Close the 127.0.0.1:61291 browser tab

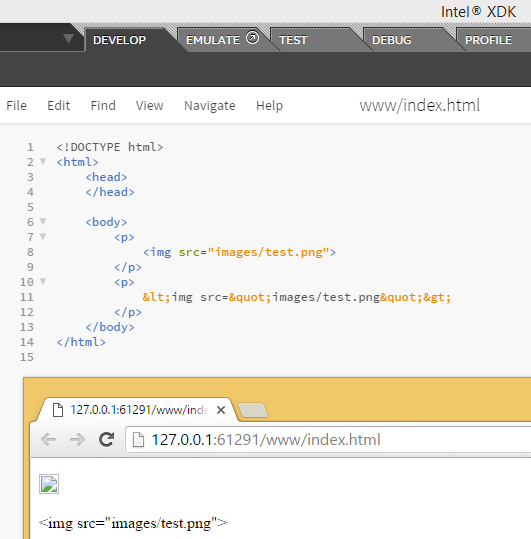coord(221,410)
